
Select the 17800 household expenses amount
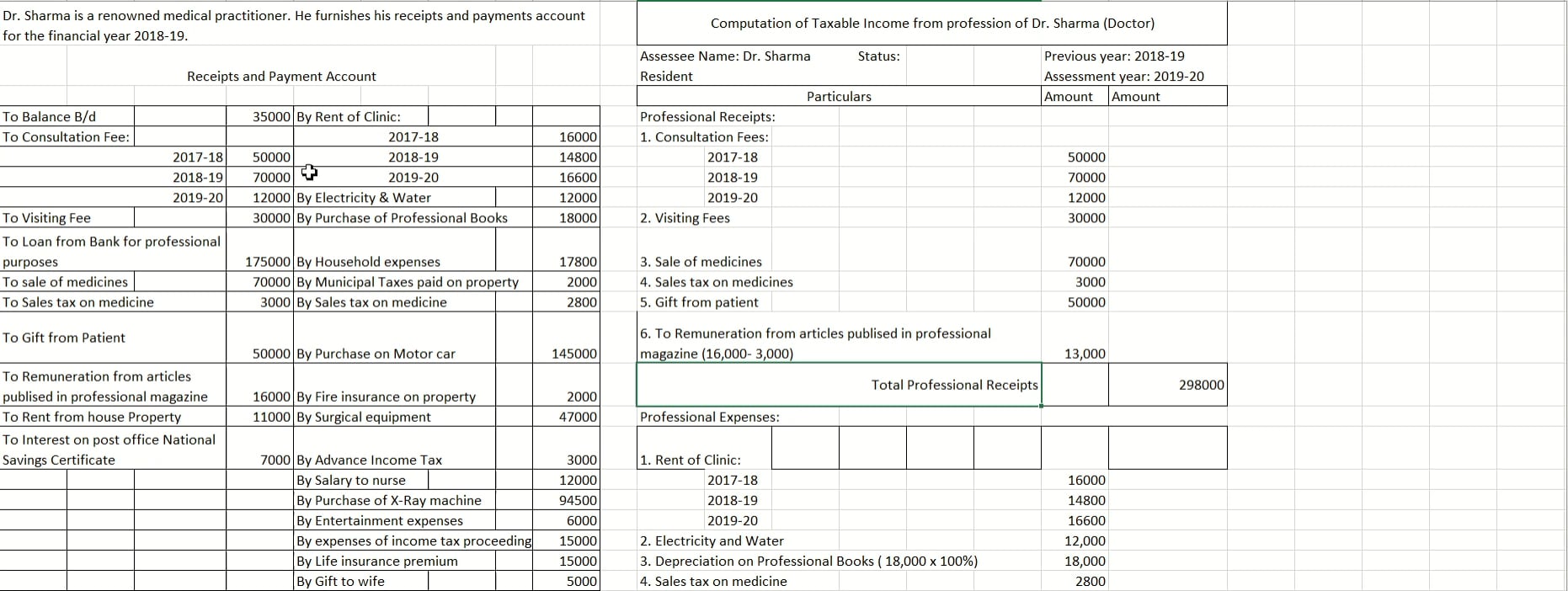579,262
